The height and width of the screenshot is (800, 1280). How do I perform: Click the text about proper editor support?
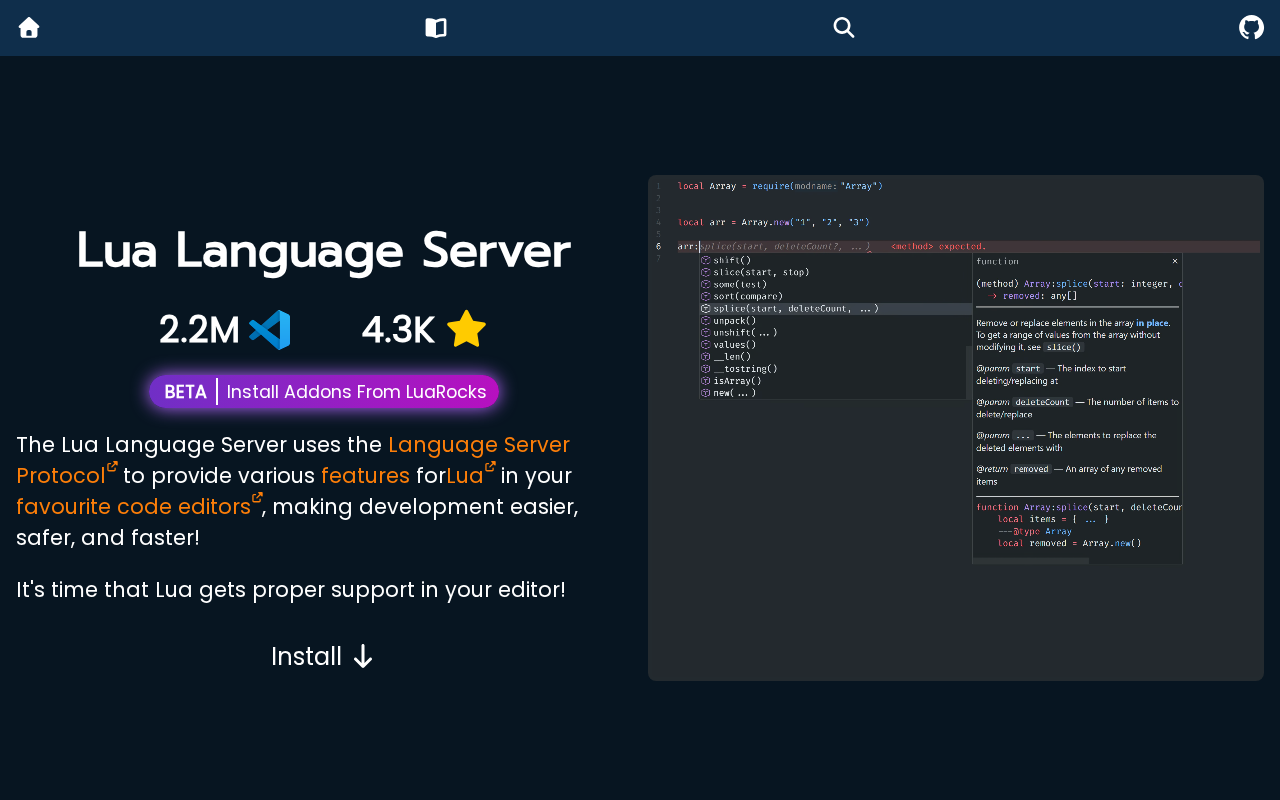tap(291, 590)
